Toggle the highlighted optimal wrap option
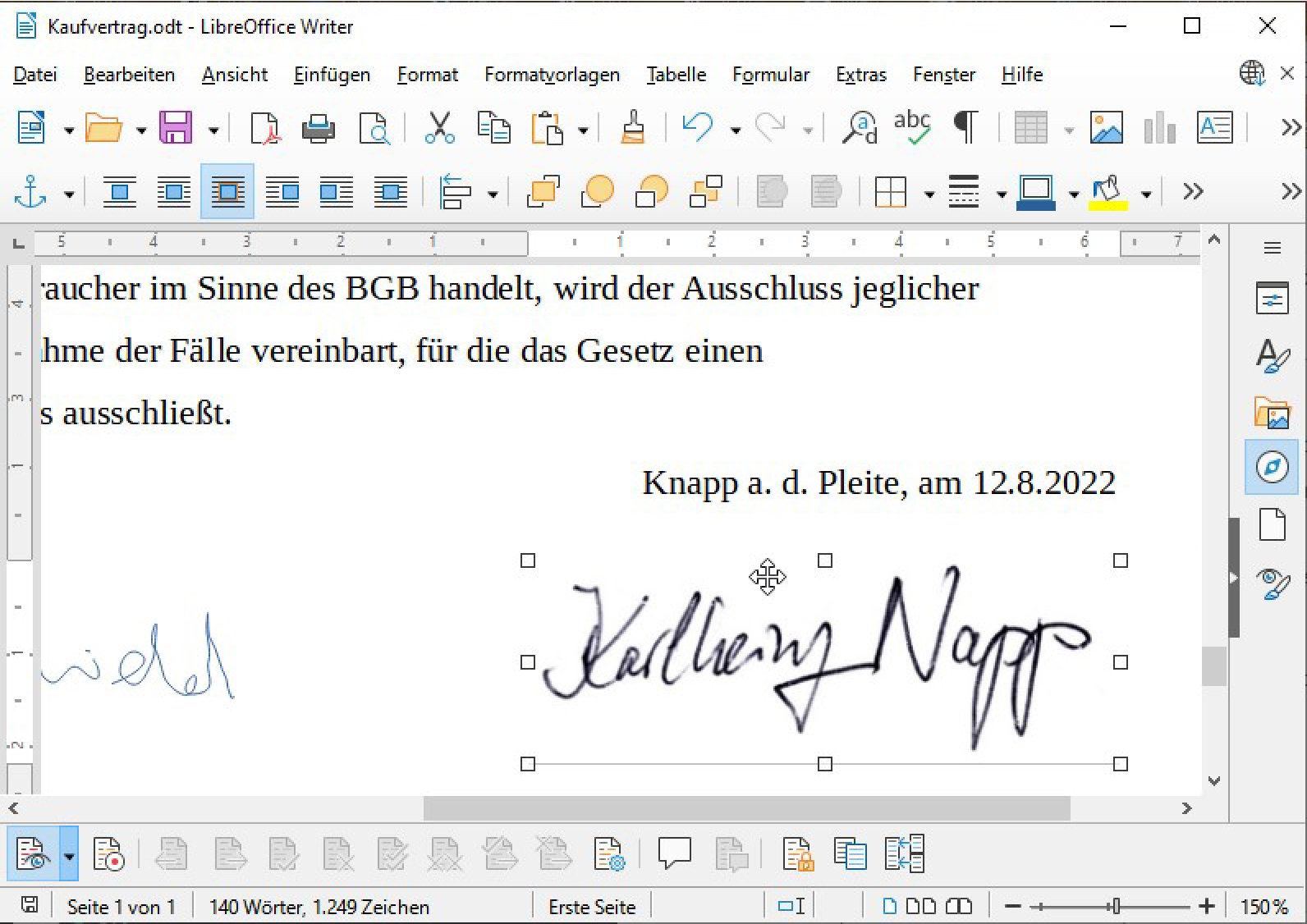 tap(227, 192)
